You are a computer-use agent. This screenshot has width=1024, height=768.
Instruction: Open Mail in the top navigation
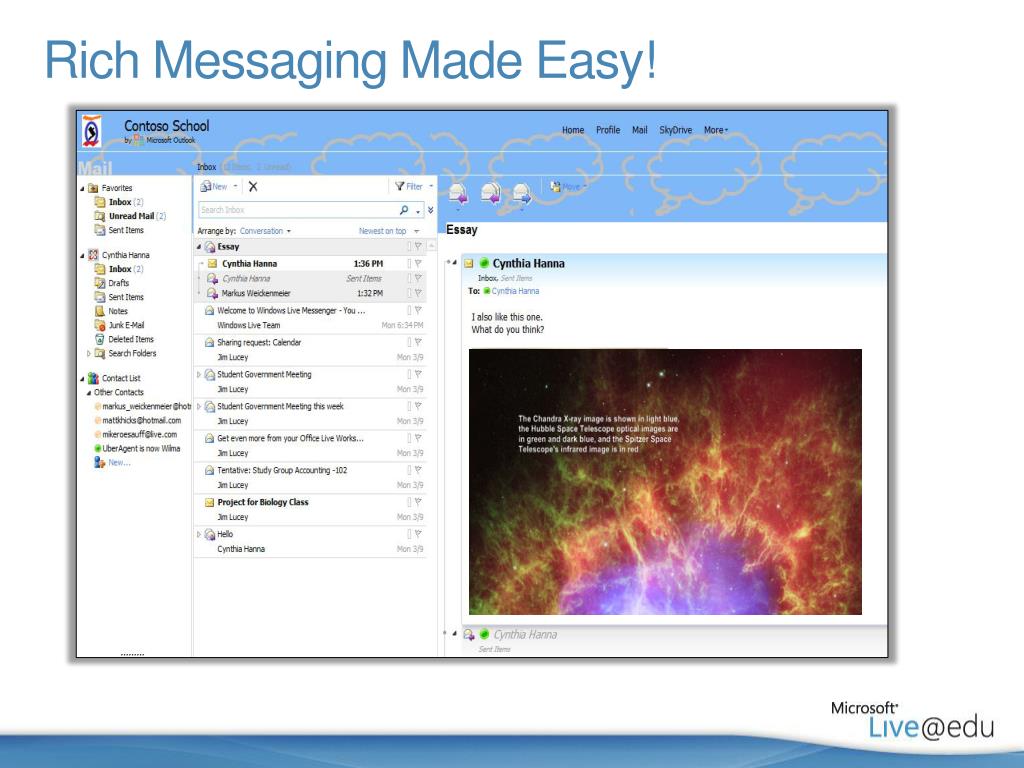pos(639,130)
